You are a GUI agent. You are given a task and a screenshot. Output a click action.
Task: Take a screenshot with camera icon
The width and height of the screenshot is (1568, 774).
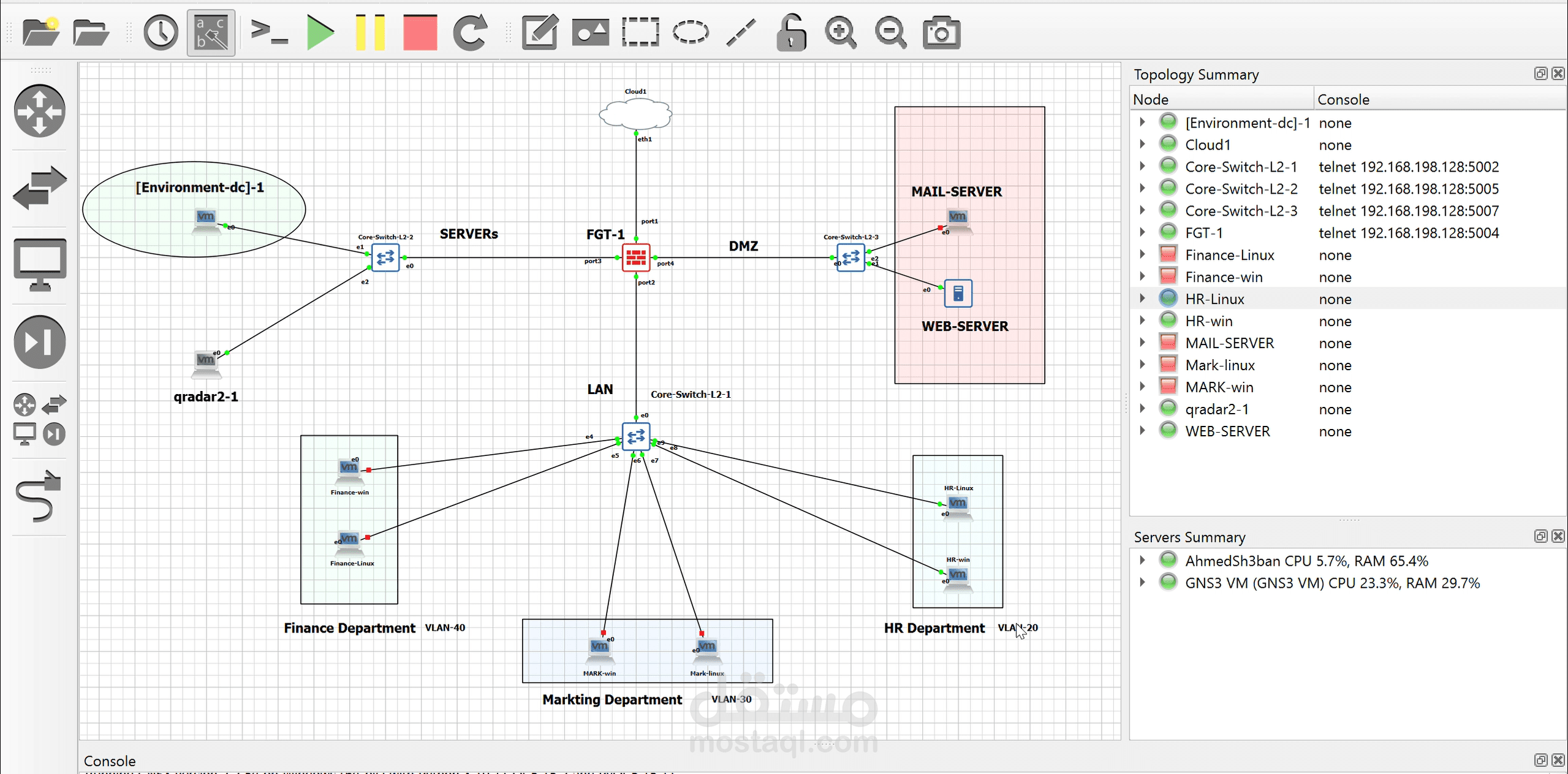(941, 32)
